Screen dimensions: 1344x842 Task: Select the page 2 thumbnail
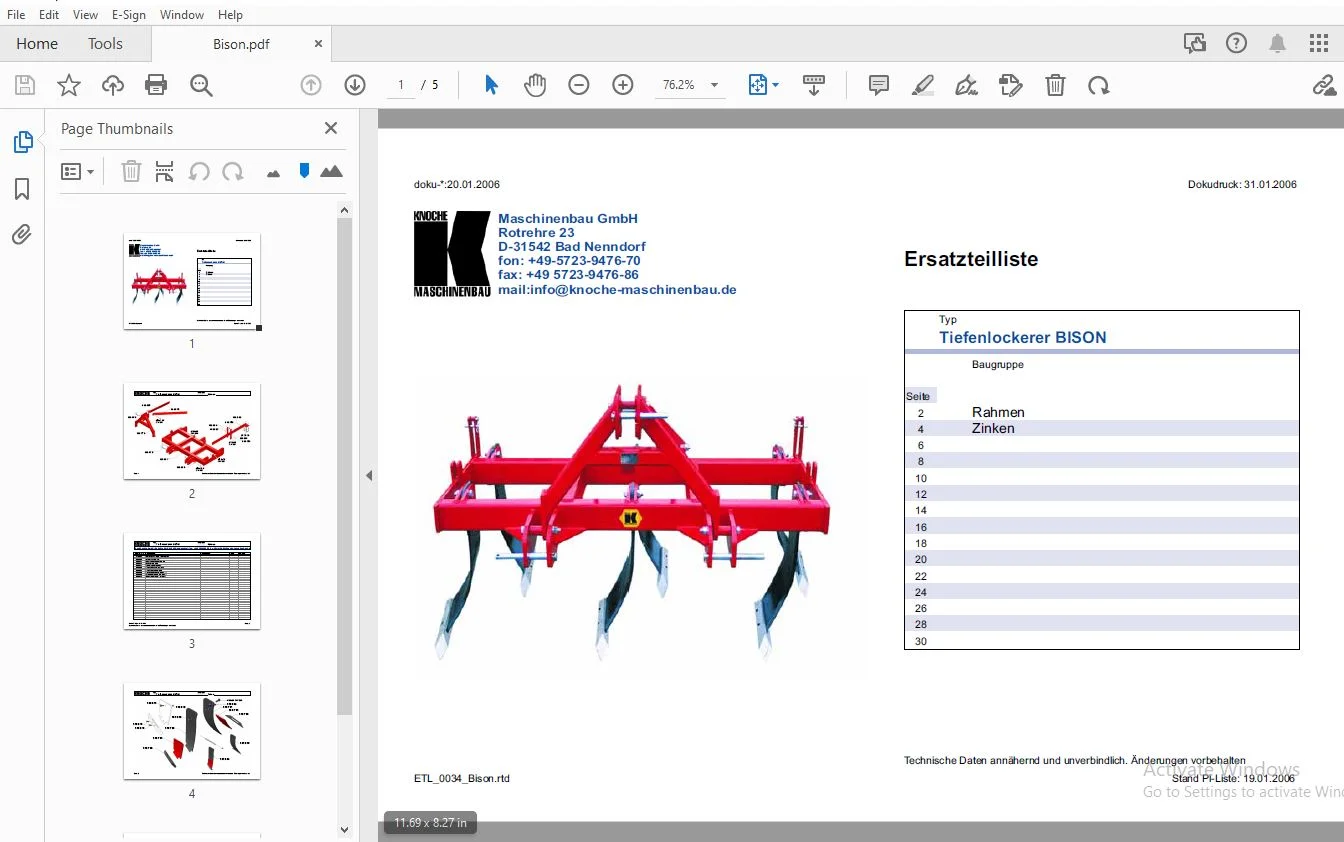(x=192, y=431)
